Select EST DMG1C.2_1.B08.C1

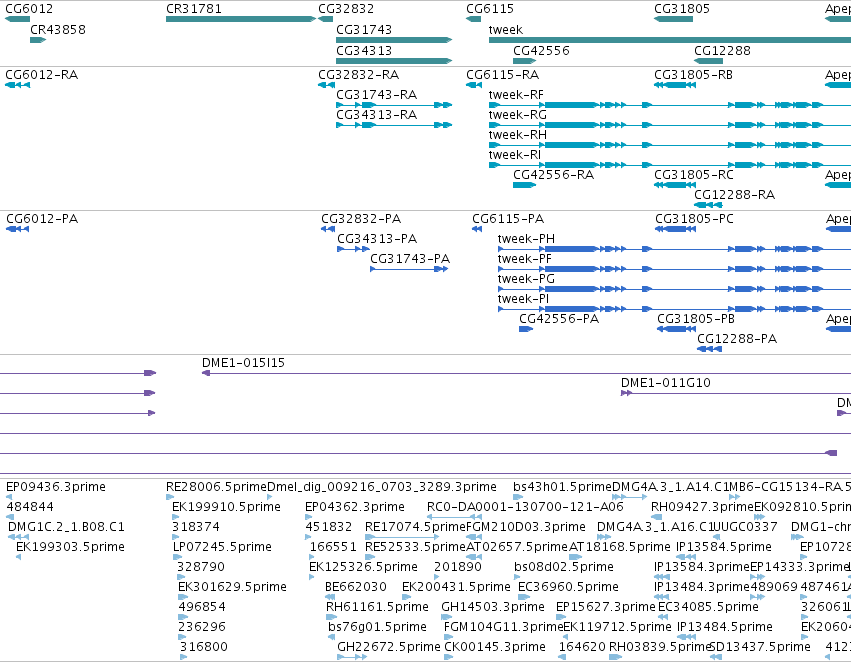(x=66, y=527)
